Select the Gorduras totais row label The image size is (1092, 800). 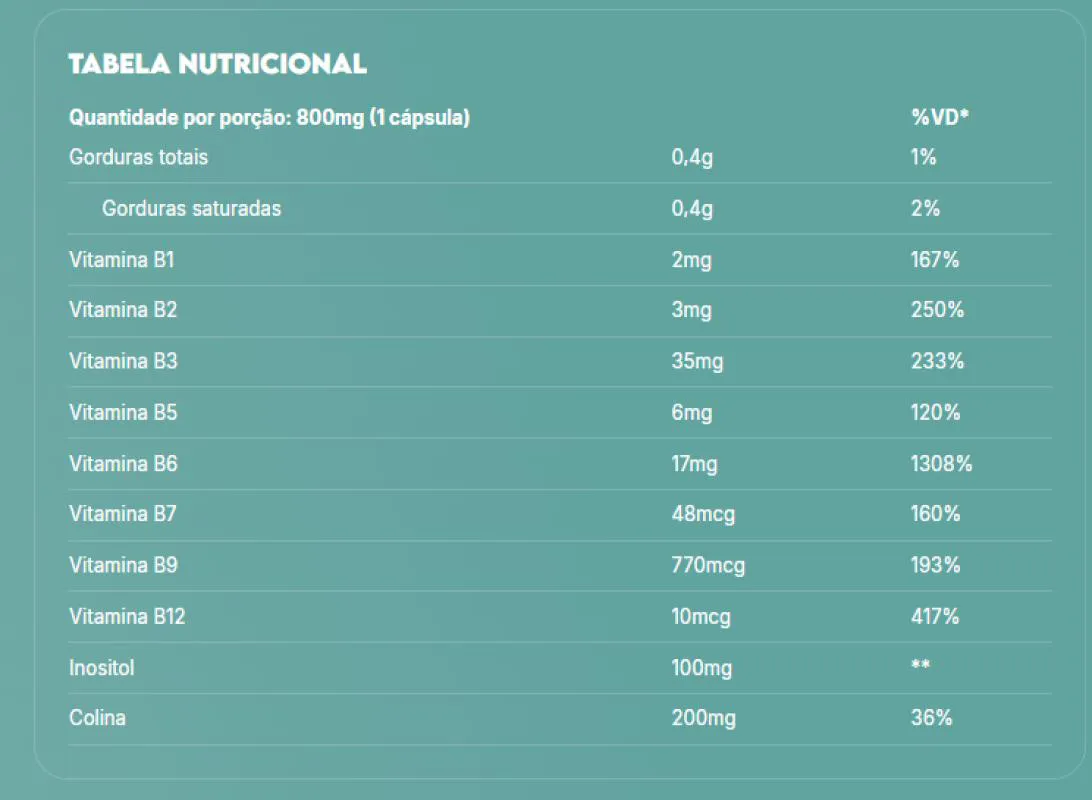[139, 157]
